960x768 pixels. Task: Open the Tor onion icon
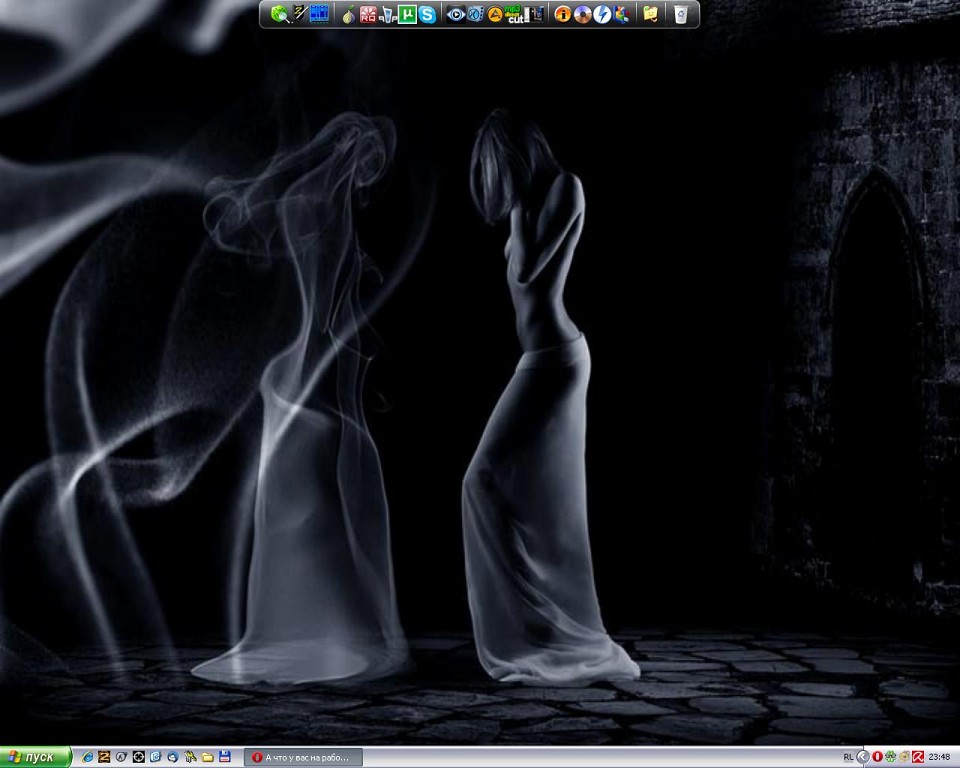[348, 14]
